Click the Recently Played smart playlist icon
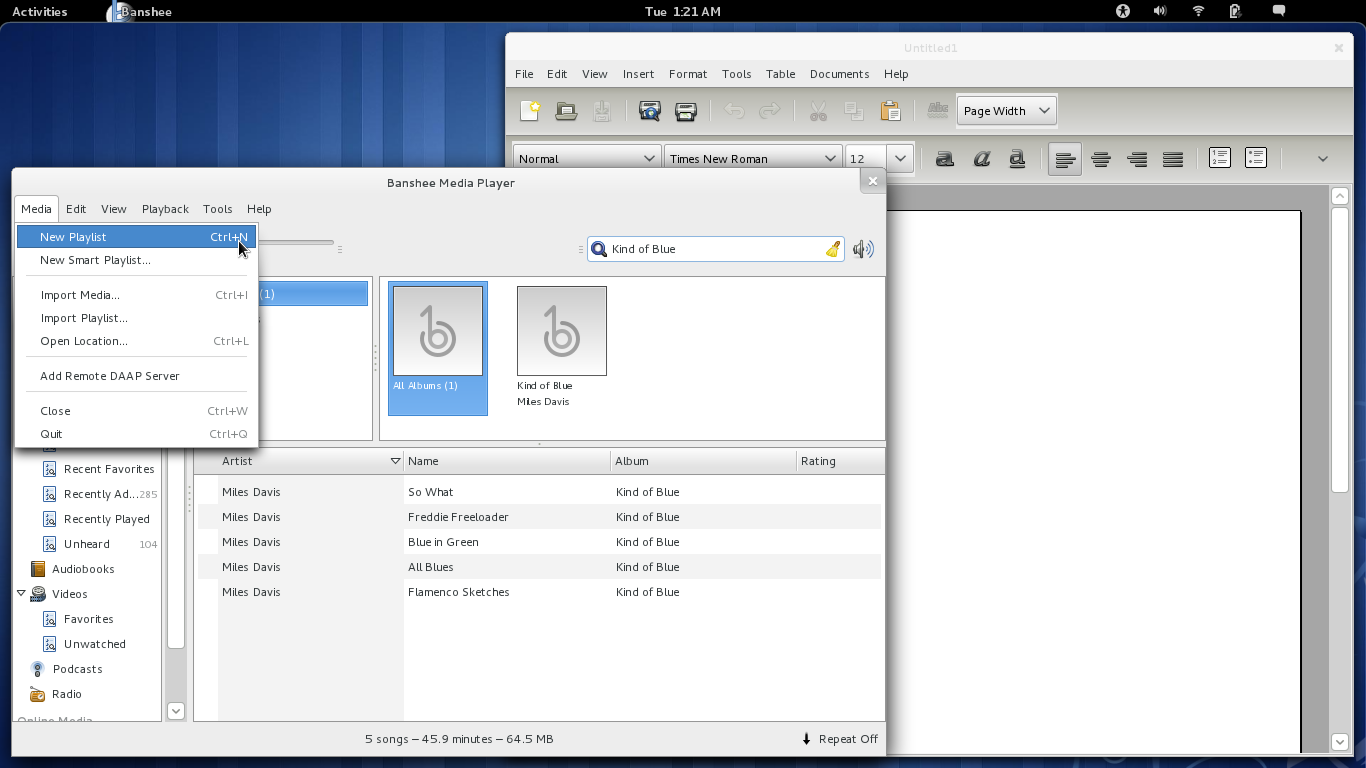The height and width of the screenshot is (768, 1366). coord(49,519)
